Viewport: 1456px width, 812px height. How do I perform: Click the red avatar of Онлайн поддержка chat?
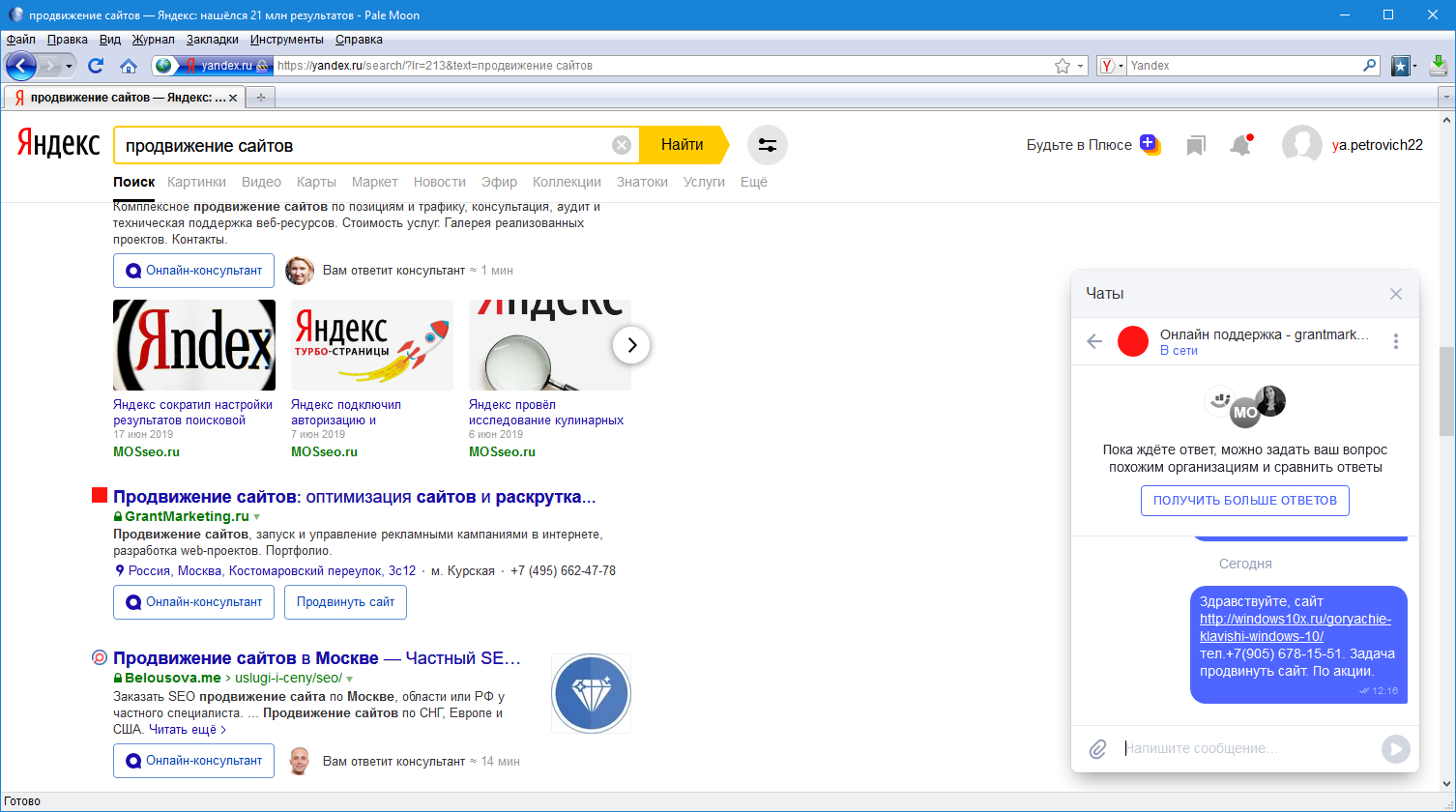coord(1133,341)
